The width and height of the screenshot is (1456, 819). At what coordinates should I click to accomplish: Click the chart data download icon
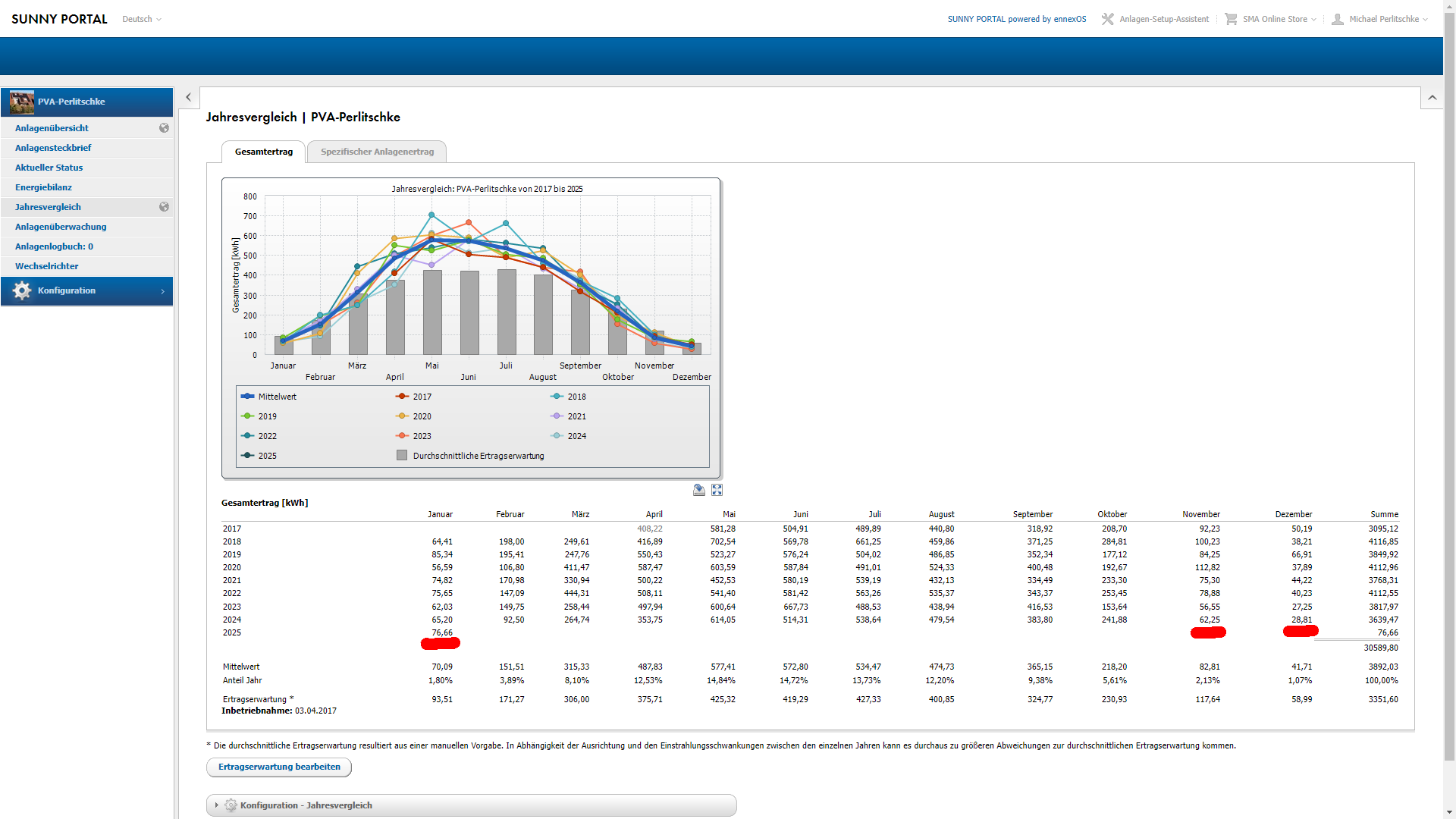(x=699, y=491)
